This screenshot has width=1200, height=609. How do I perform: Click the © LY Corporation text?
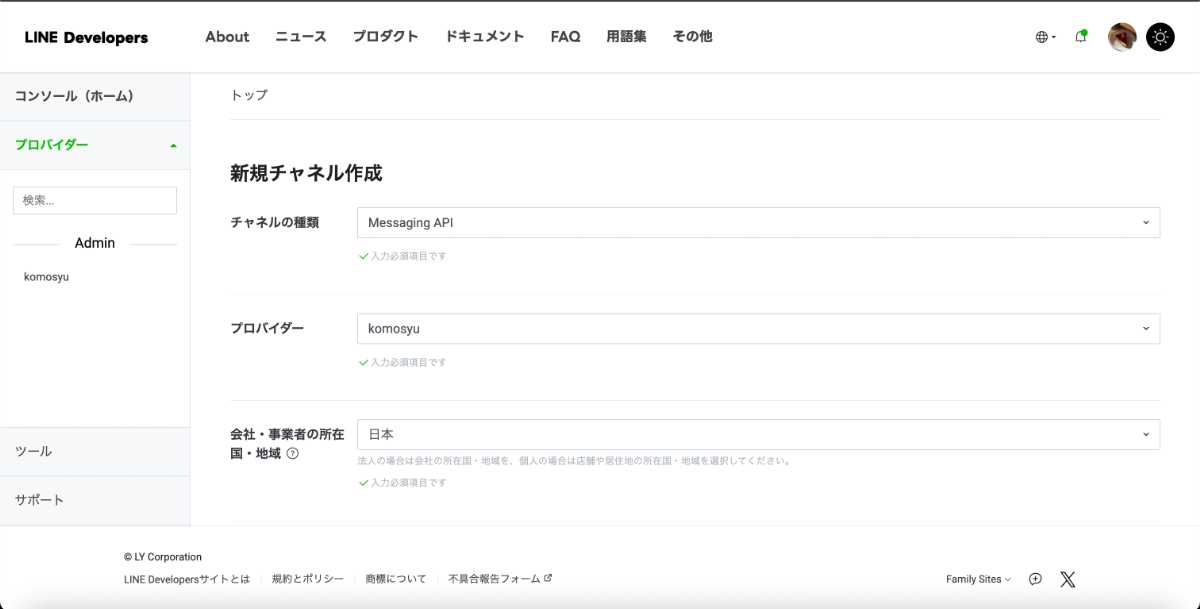[x=163, y=557]
